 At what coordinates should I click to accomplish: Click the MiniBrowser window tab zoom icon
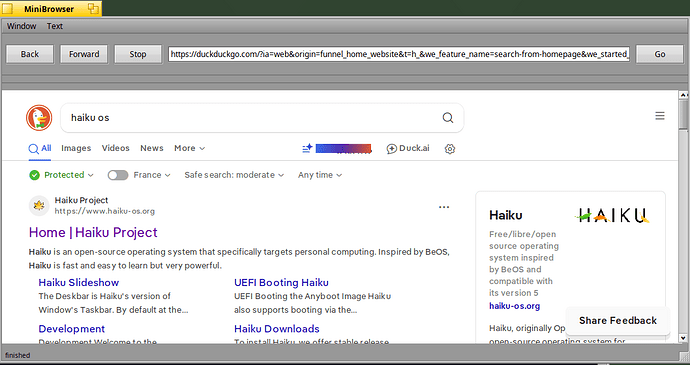click(93, 8)
